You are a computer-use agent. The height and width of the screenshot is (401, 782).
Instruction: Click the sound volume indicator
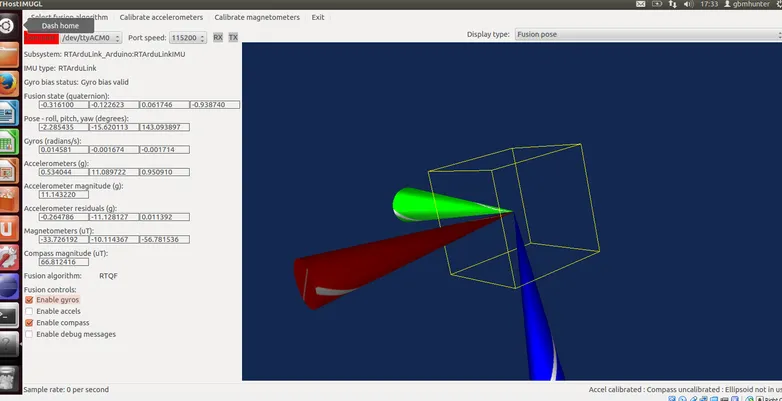point(690,5)
